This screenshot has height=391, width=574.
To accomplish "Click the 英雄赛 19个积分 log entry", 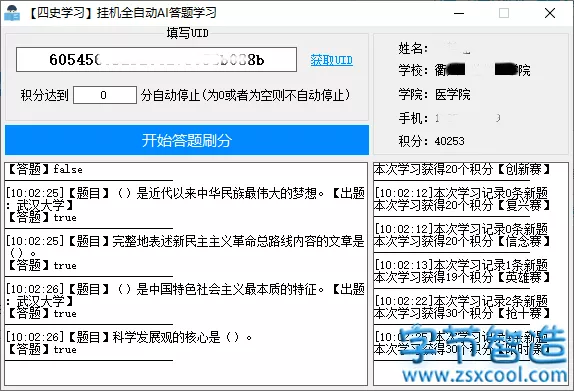I will pyautogui.click(x=462, y=277).
